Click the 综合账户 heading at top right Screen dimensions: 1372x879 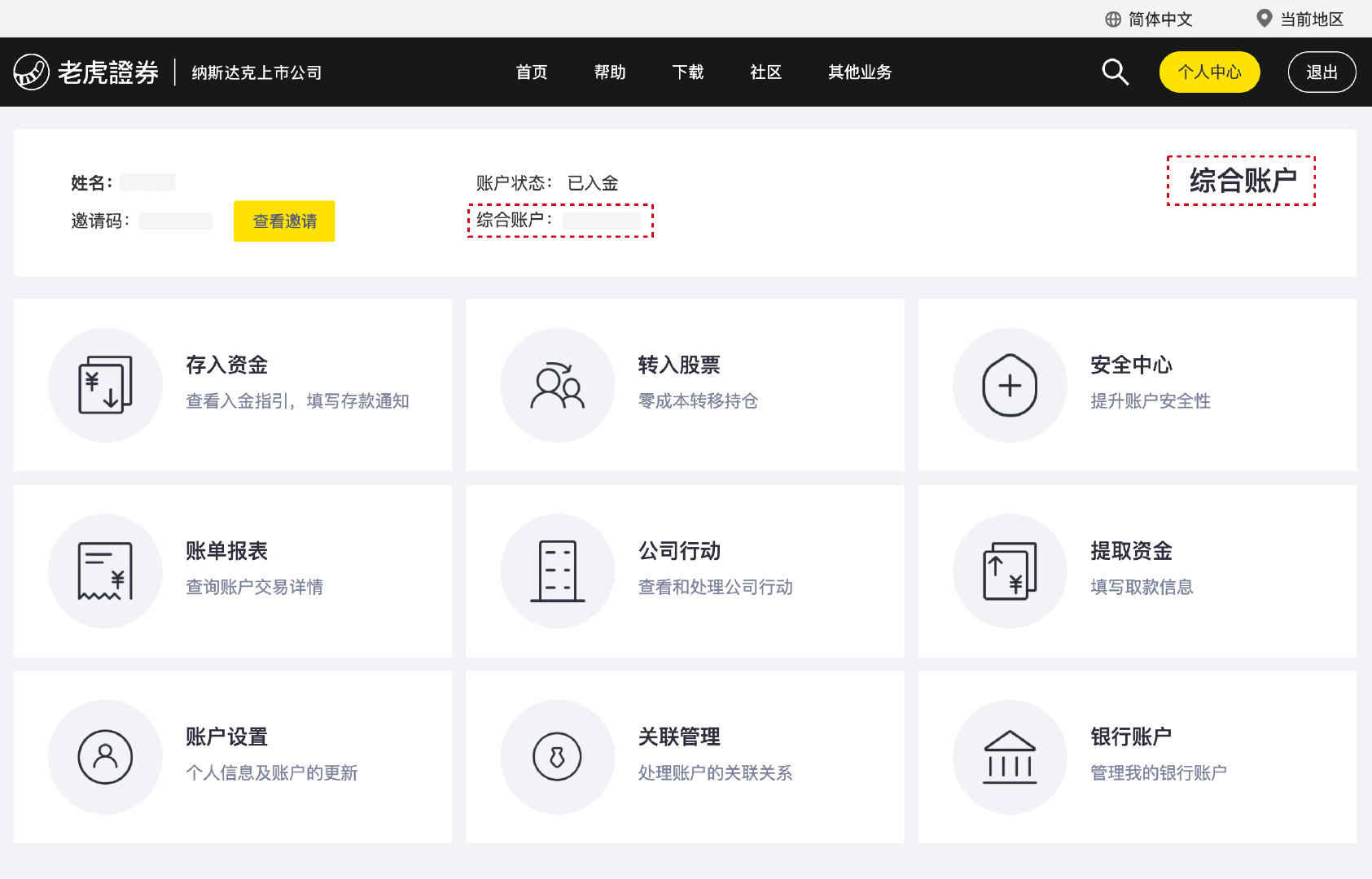[x=1243, y=181]
